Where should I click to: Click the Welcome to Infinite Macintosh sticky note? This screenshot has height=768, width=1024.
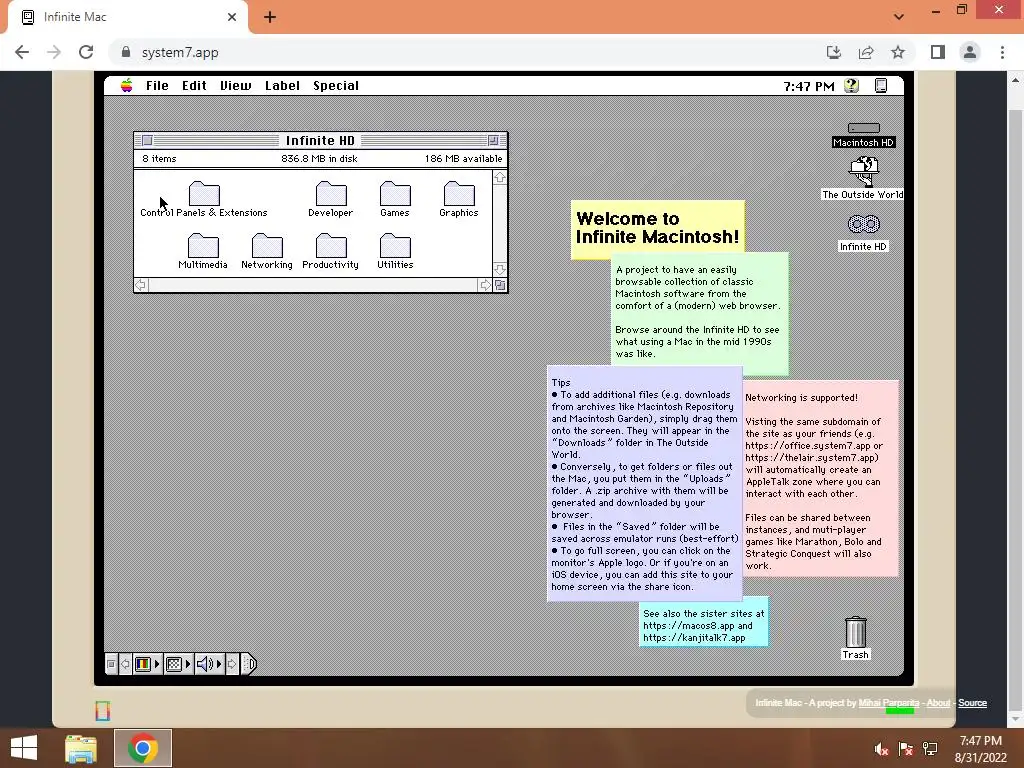coord(658,228)
